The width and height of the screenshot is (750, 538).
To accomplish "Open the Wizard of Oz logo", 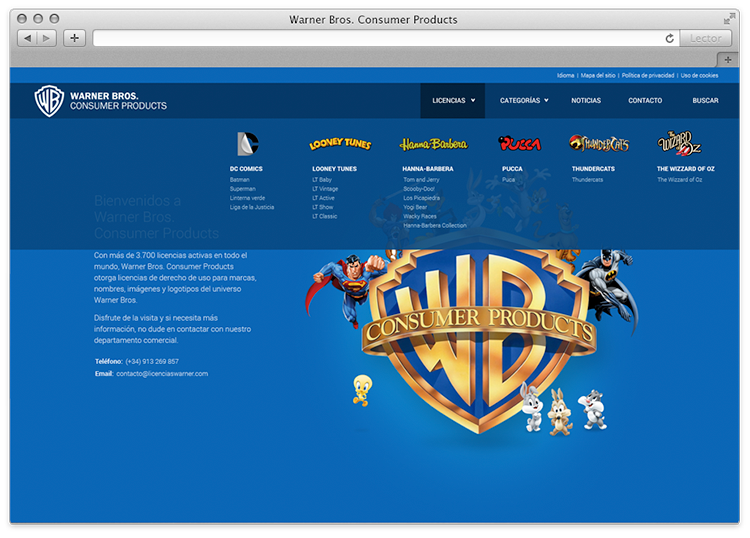I will pos(679,143).
